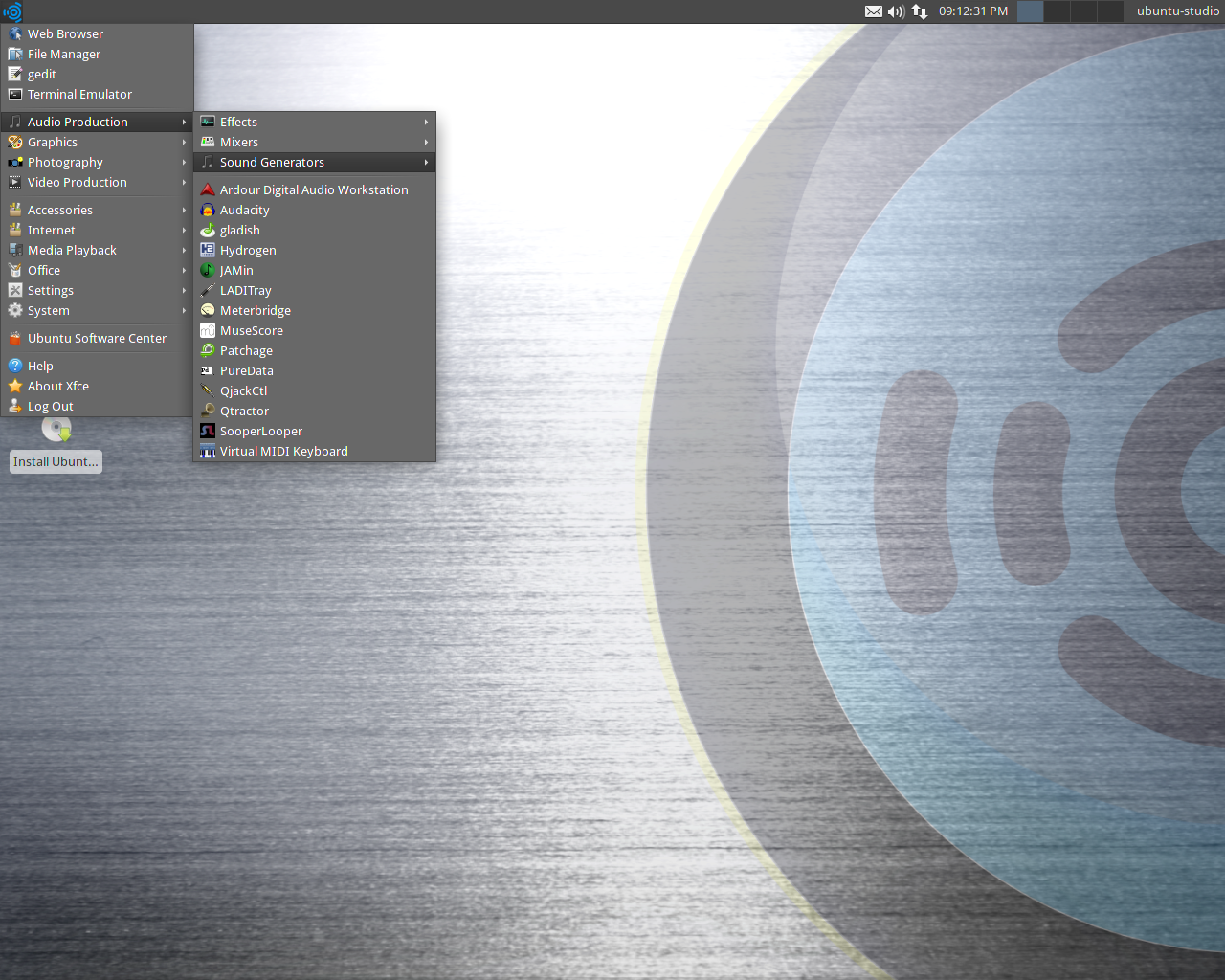Click the Virtual MIDI Keyboard icon
The width and height of the screenshot is (1225, 980).
[208, 451]
